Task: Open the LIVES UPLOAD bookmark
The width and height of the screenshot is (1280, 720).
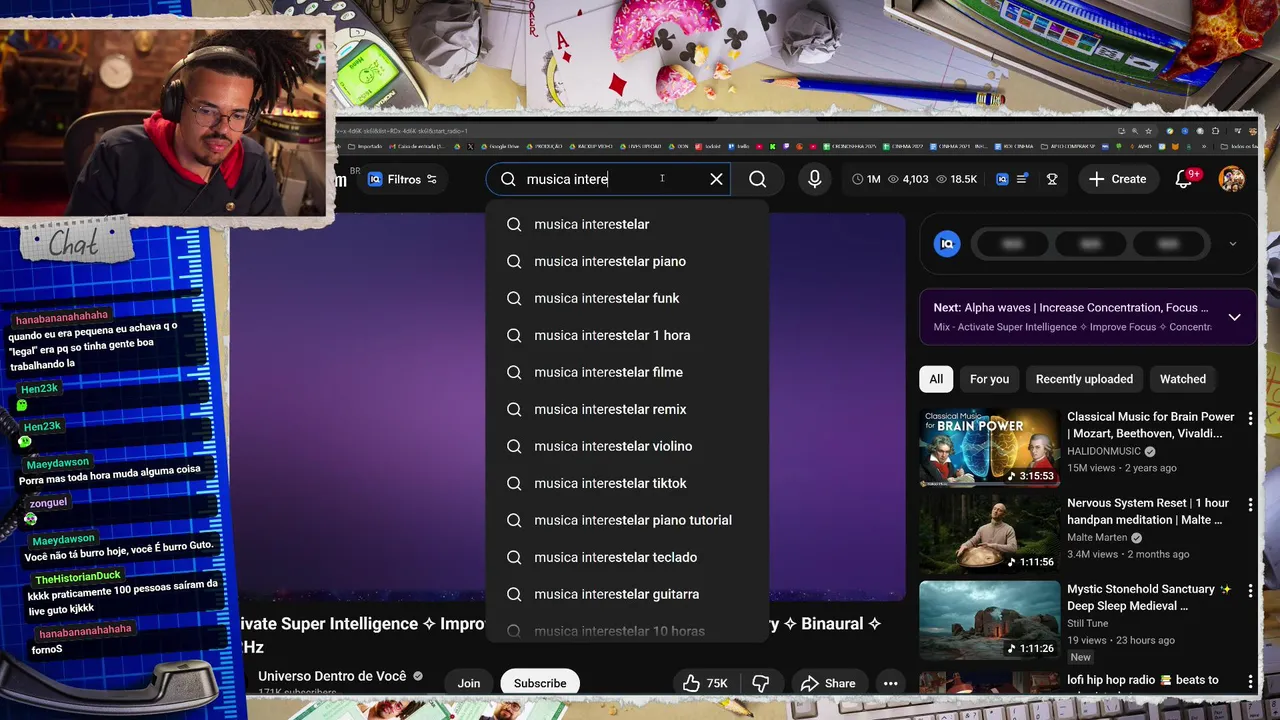Action: (x=640, y=146)
